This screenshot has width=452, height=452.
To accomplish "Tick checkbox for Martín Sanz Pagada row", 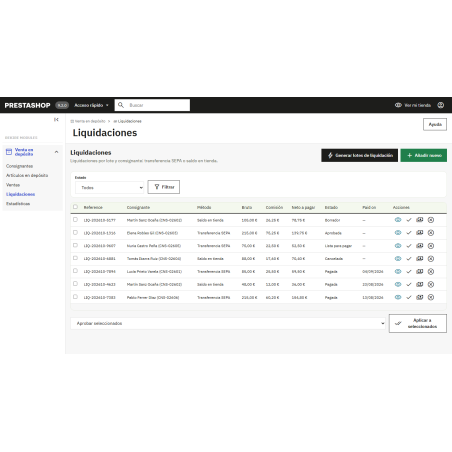I will point(75,284).
